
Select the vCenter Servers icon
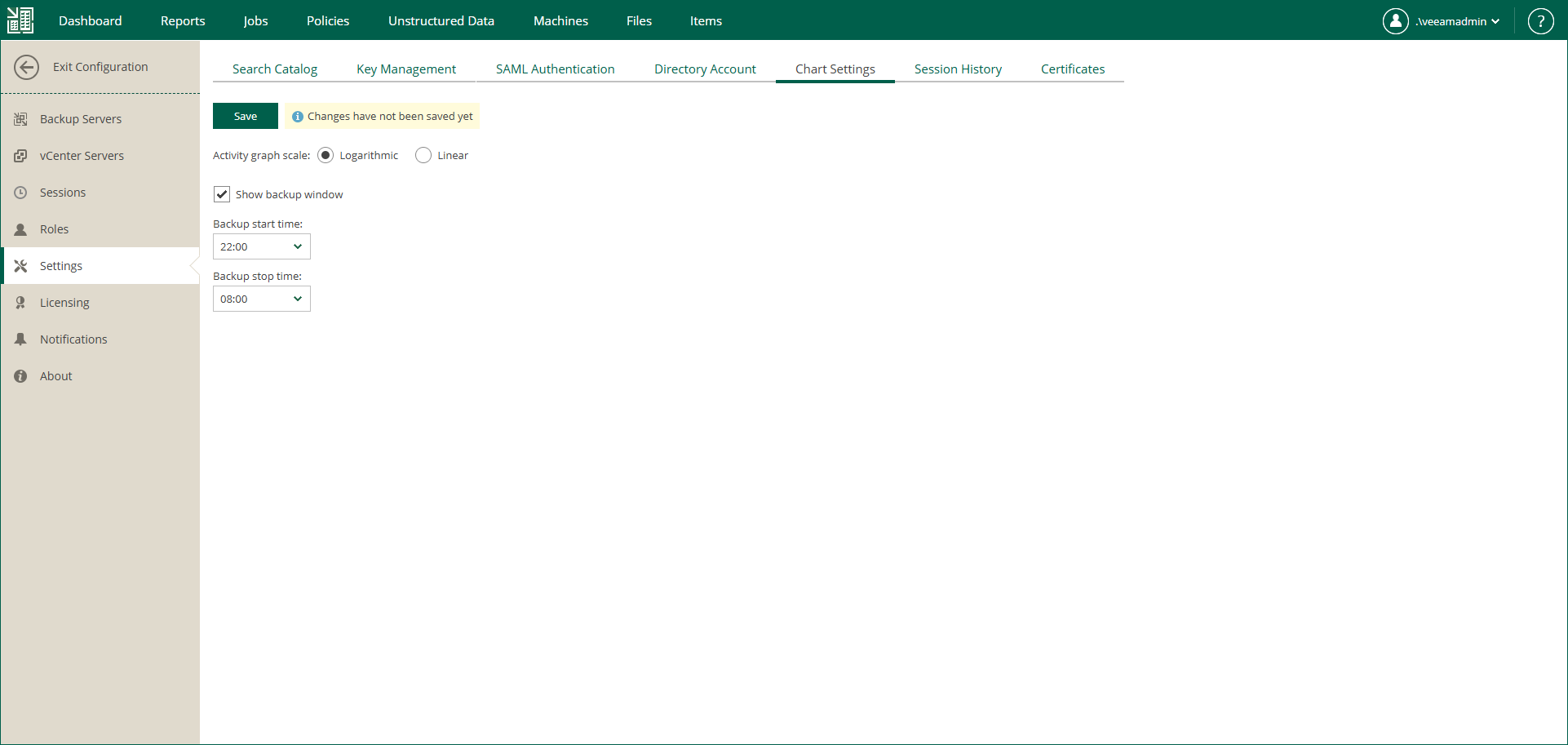(x=21, y=155)
